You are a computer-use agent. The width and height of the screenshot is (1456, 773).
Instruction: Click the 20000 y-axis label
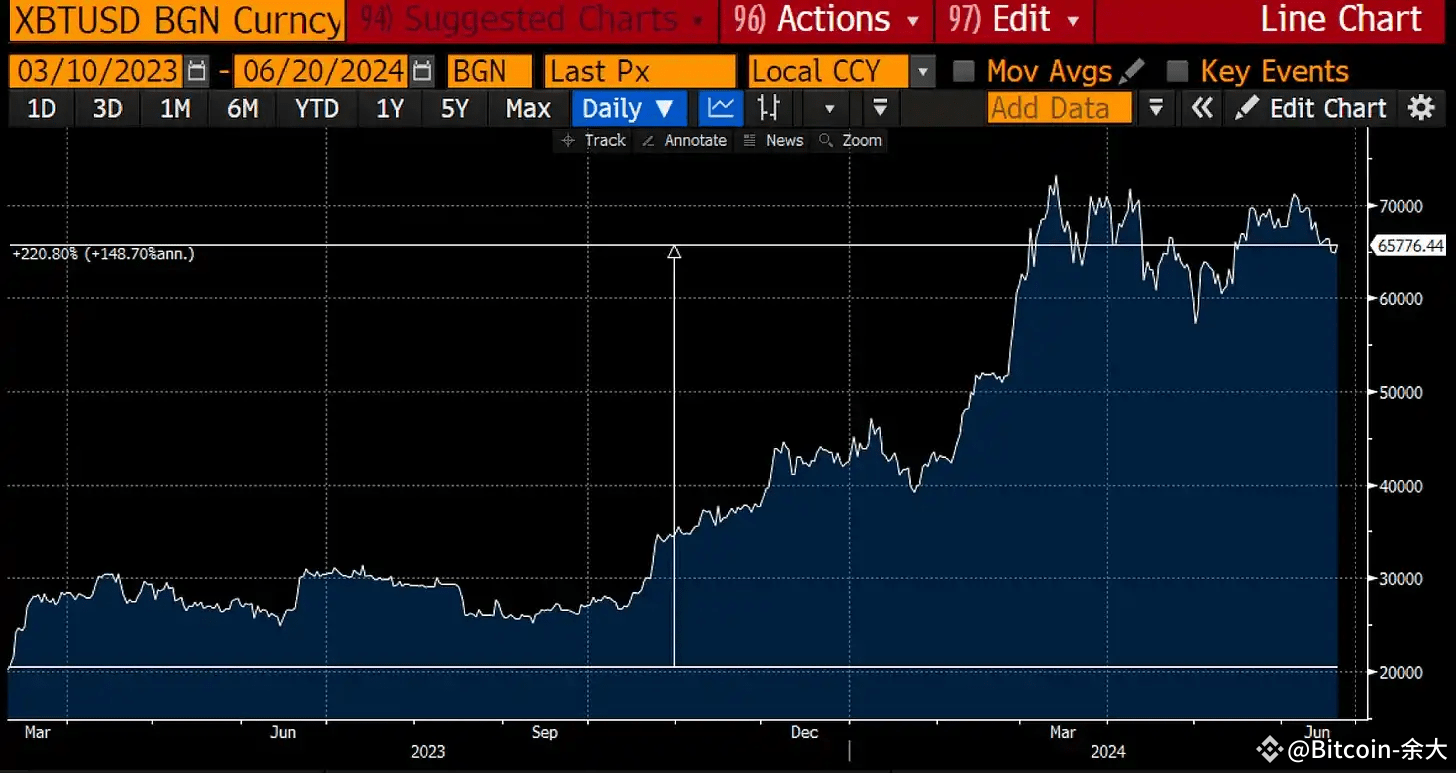coord(1401,672)
